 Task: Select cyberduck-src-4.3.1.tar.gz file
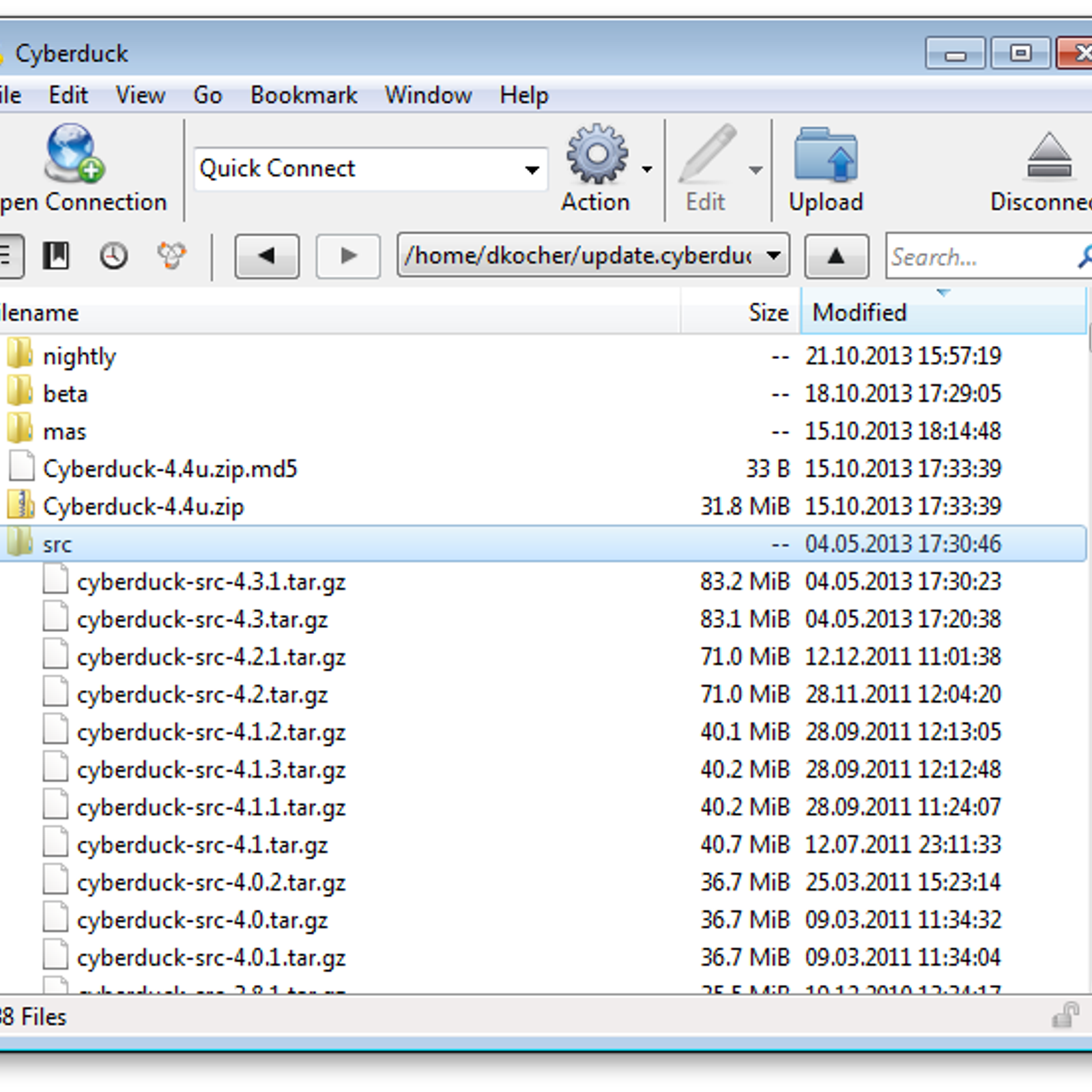[x=211, y=582]
